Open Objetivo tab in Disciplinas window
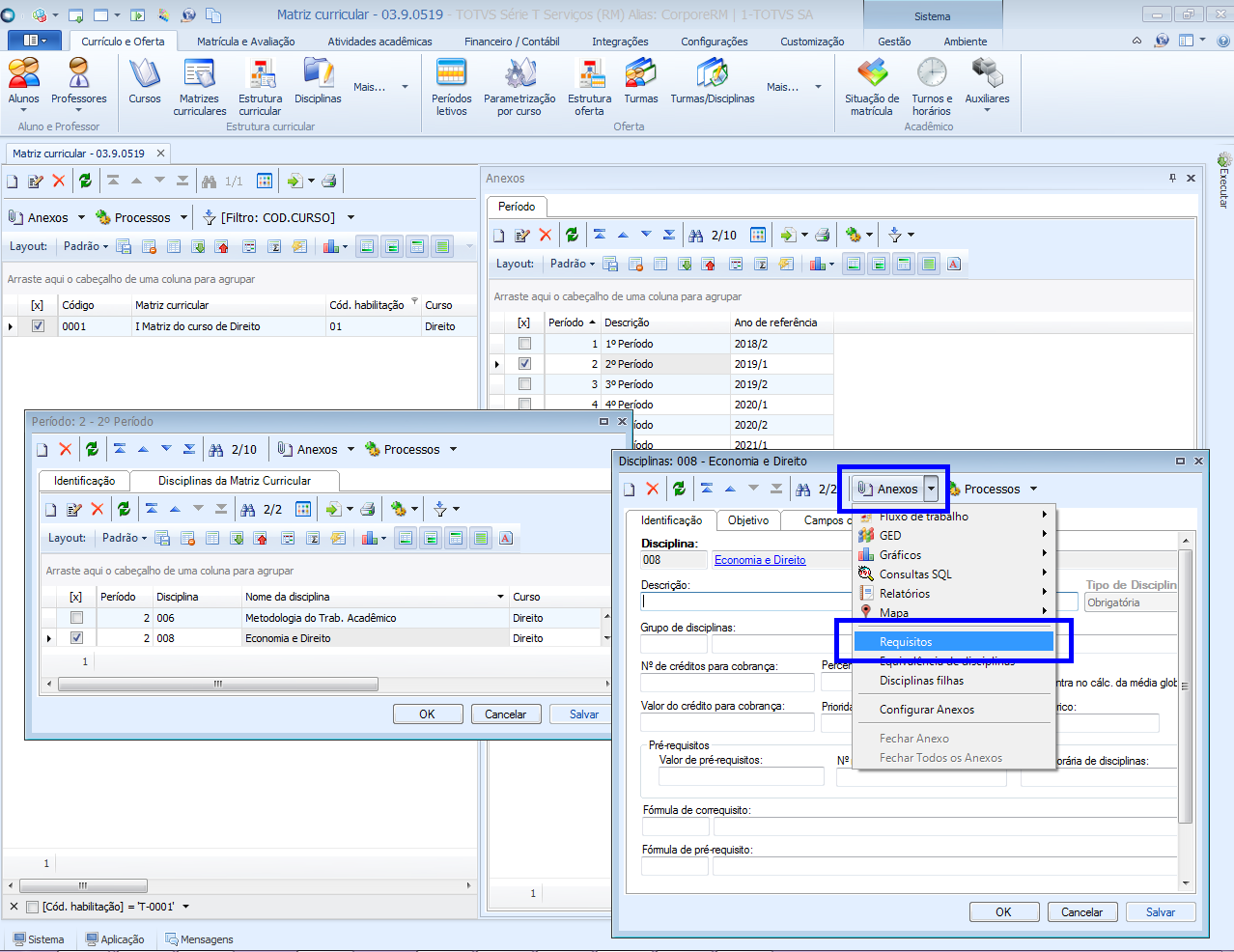Viewport: 1234px width, 952px height. 748,520
